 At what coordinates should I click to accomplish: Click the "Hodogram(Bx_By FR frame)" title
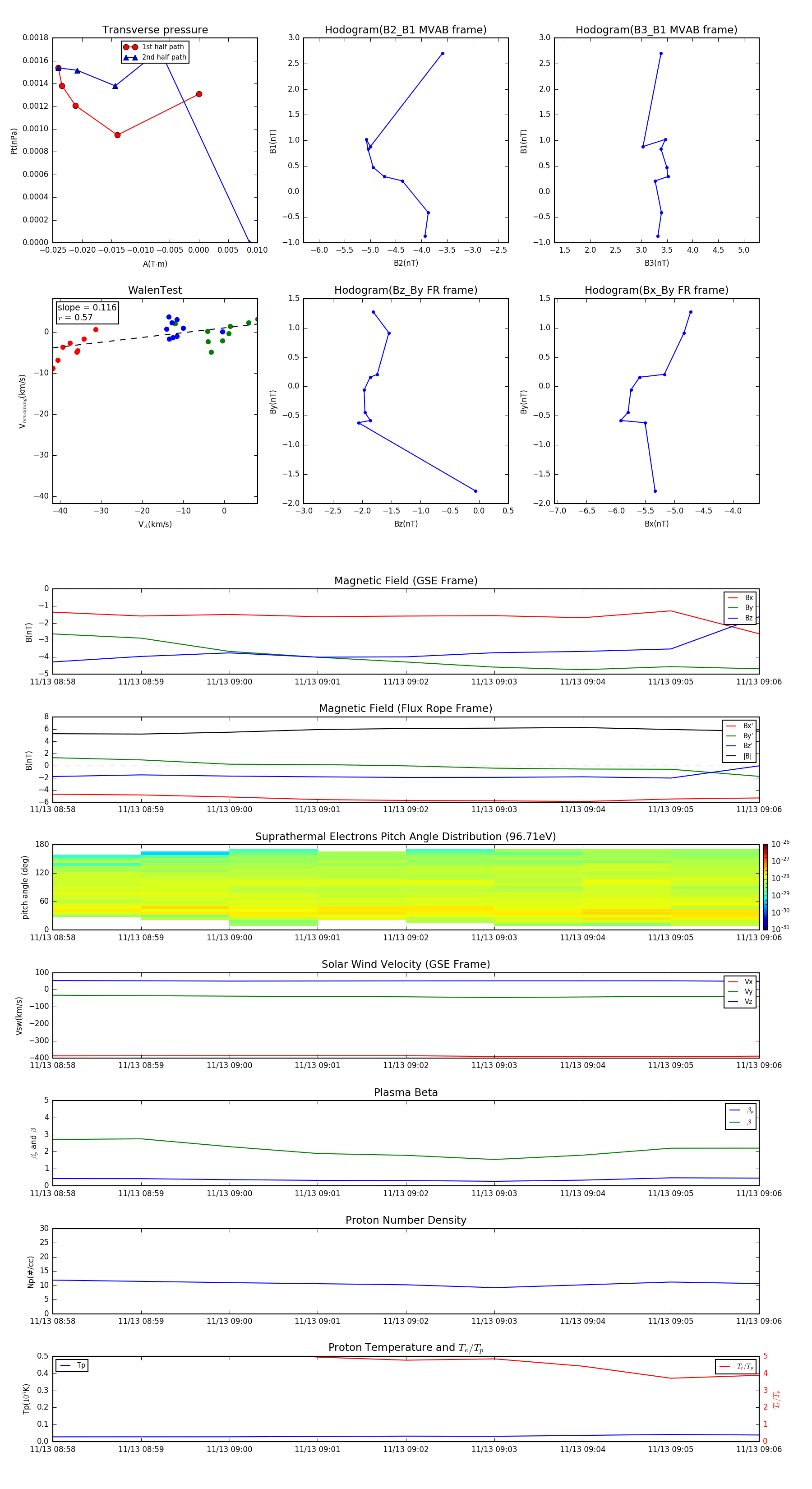click(x=656, y=290)
